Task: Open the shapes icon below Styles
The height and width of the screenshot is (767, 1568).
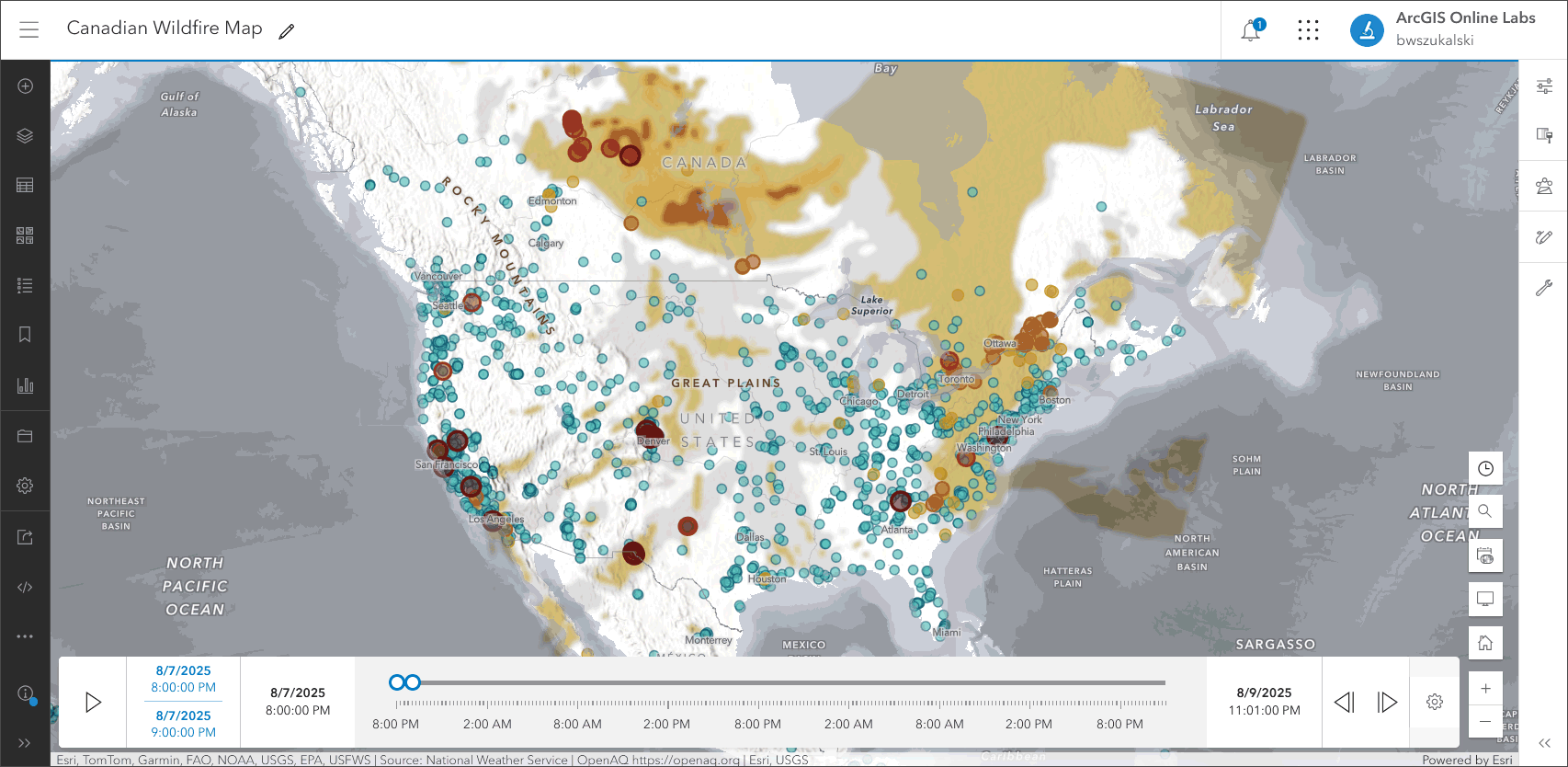Action: (1544, 187)
